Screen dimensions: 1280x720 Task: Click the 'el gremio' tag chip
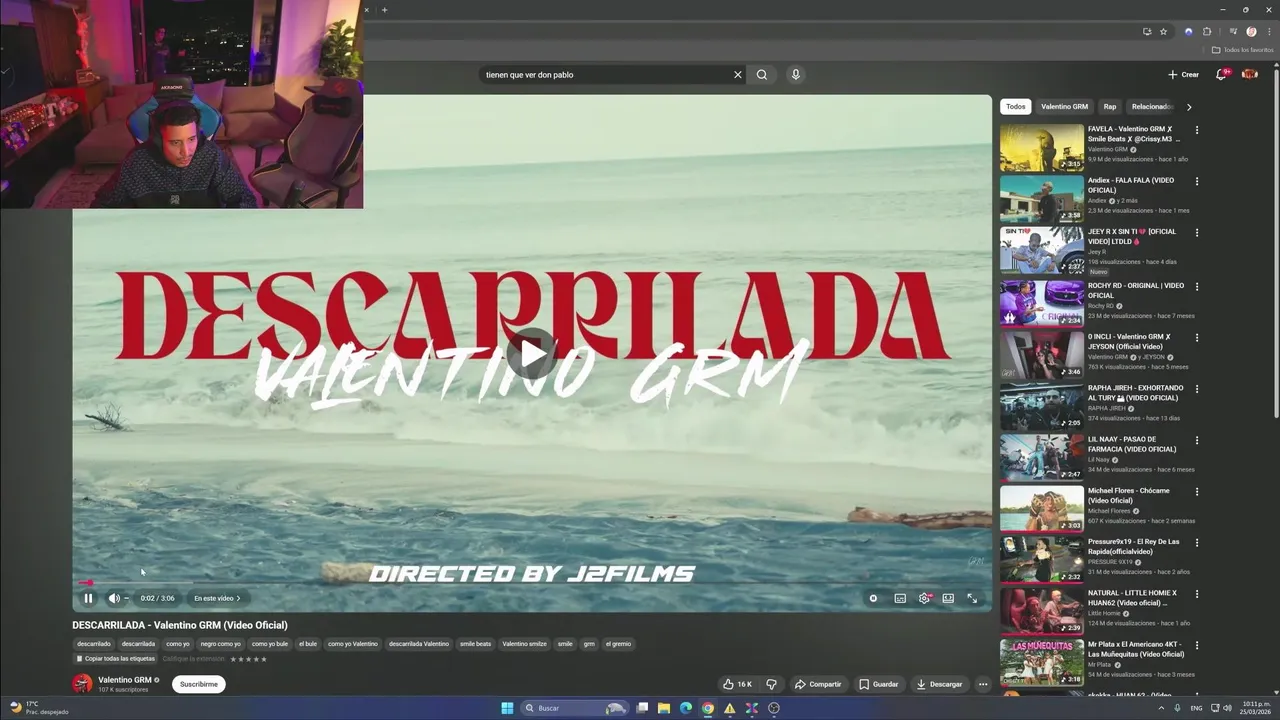click(618, 644)
